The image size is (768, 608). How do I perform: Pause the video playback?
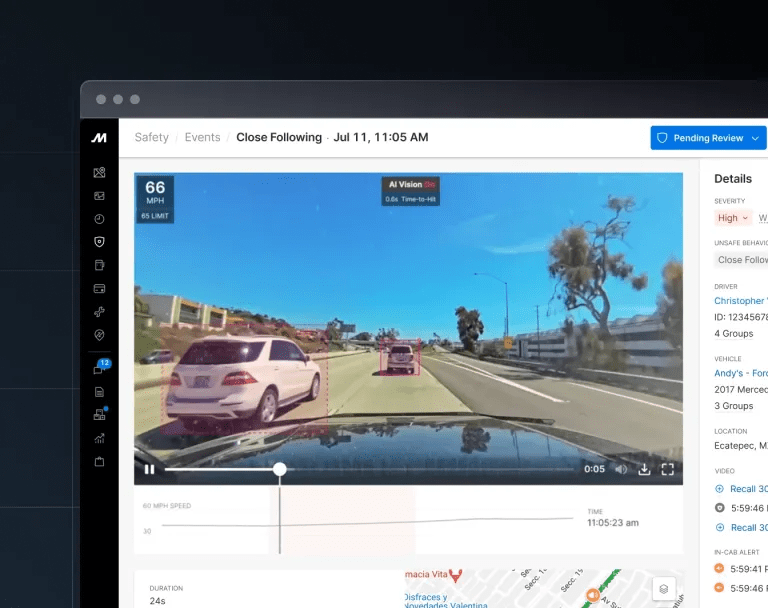coord(149,469)
